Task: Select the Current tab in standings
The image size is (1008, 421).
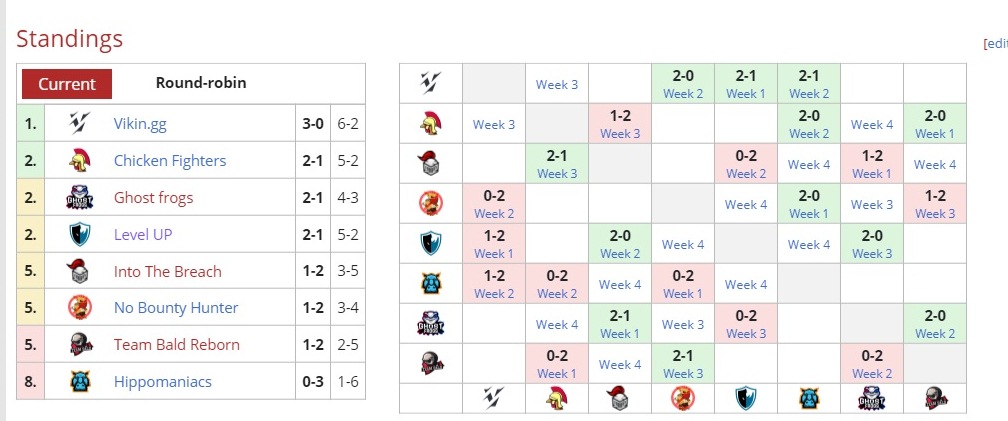Action: click(67, 84)
